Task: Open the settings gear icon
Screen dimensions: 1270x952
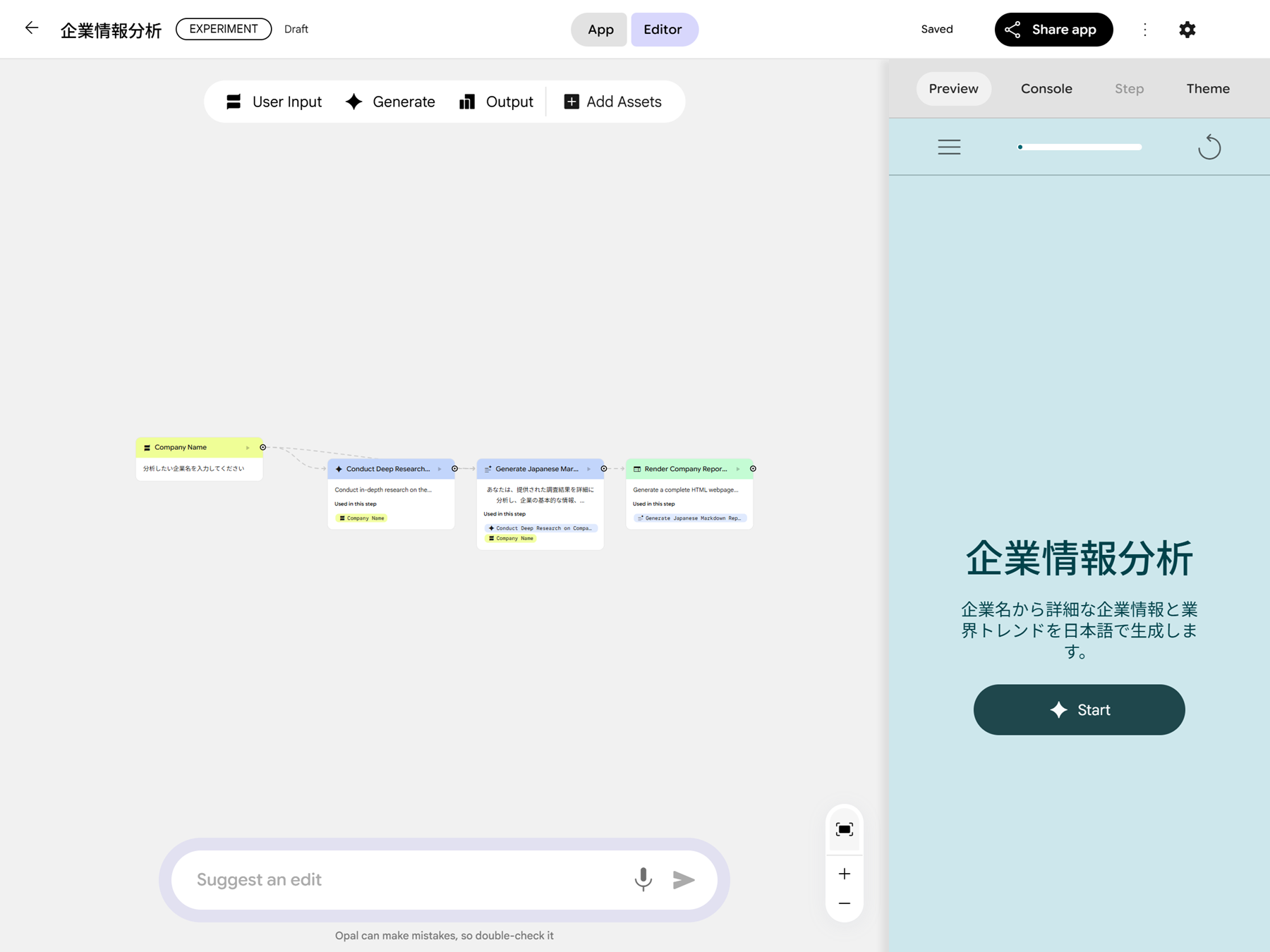Action: (x=1187, y=30)
